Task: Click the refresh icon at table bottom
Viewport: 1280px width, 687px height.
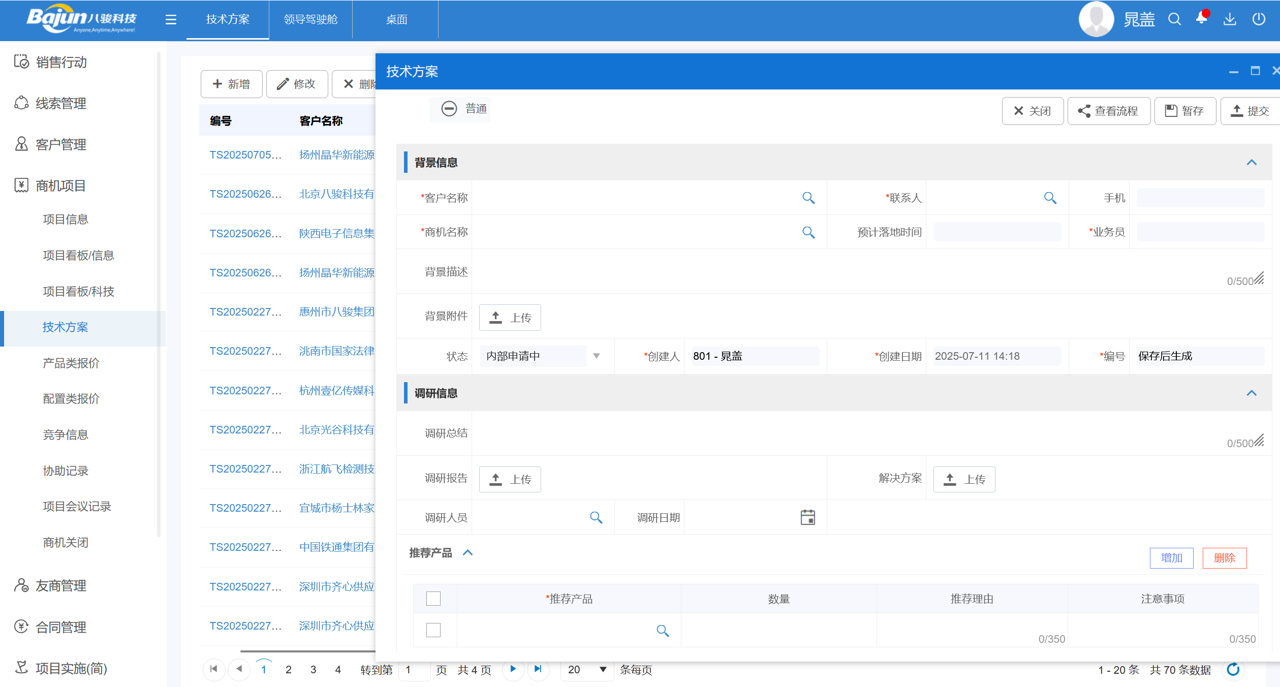Action: pyautogui.click(x=1233, y=669)
